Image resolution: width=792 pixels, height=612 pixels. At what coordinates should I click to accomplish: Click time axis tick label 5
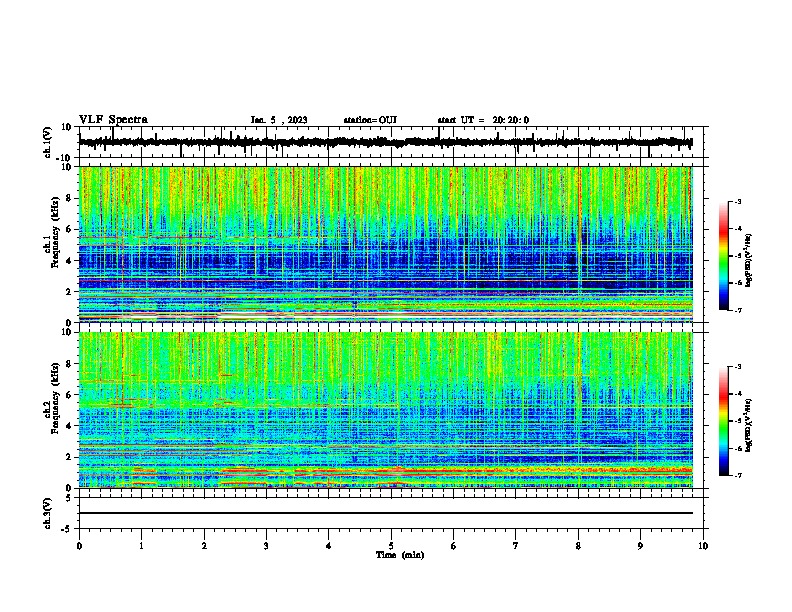pyautogui.click(x=391, y=546)
